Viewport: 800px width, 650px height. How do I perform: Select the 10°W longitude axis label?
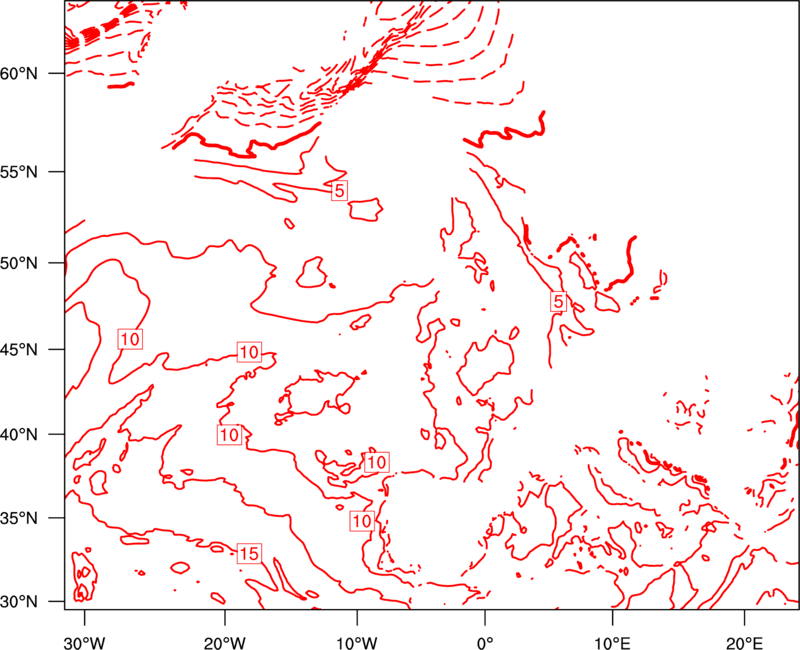pos(357,643)
